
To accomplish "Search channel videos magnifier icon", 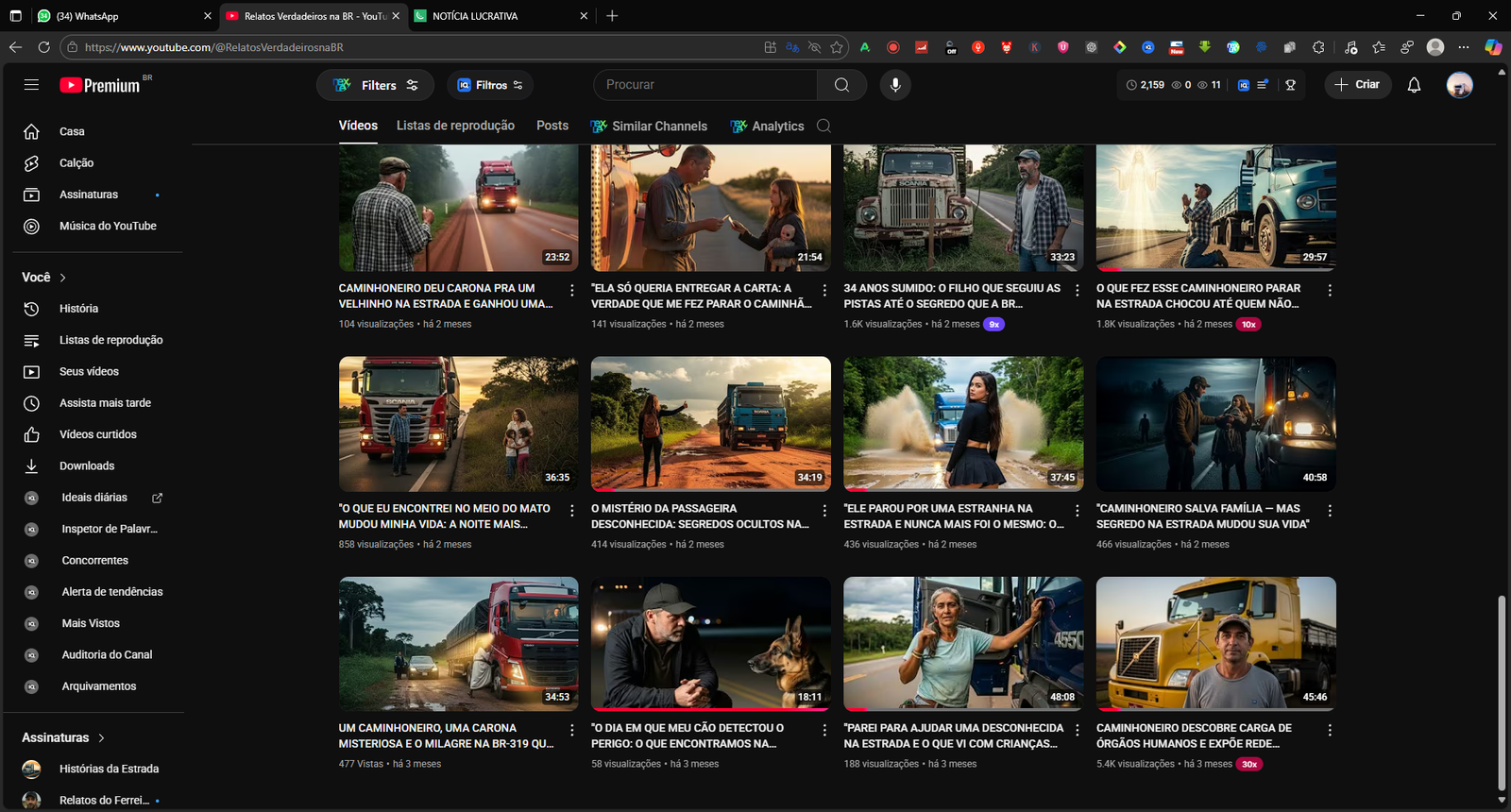I will click(823, 127).
